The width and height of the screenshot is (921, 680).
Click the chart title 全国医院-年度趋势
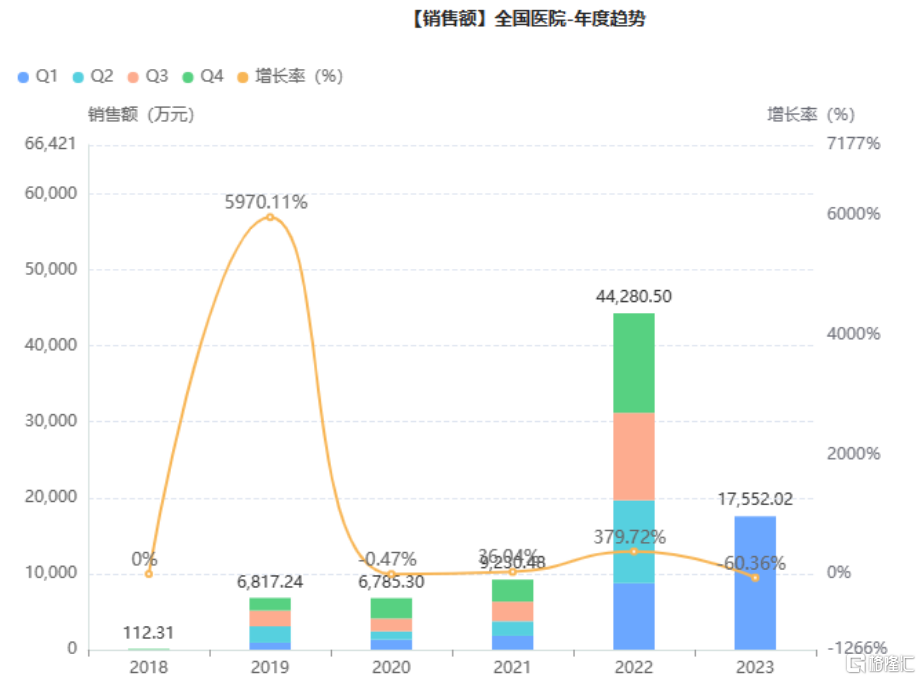pyautogui.click(x=527, y=19)
